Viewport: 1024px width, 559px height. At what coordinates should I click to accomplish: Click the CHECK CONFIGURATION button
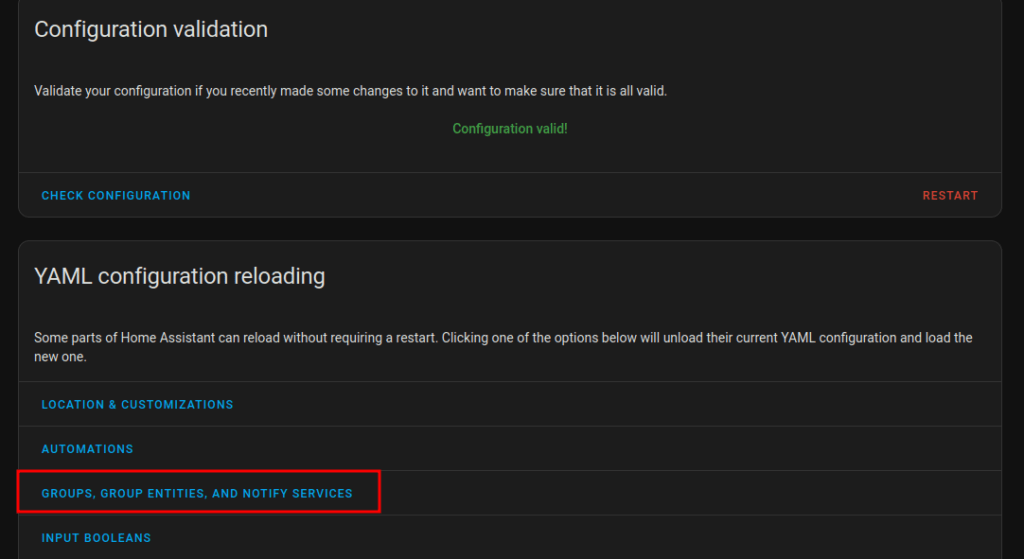(116, 195)
